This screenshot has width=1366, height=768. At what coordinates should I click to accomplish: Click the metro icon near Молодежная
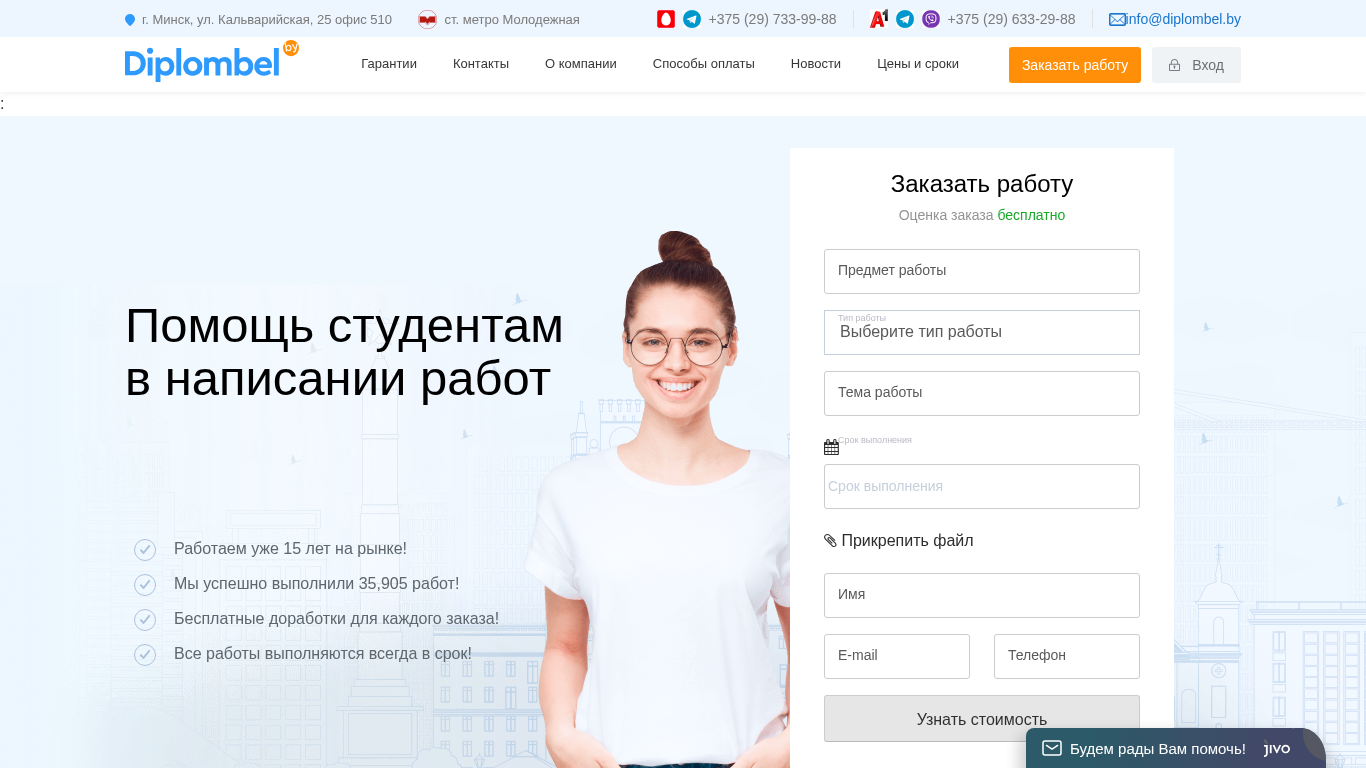428,19
